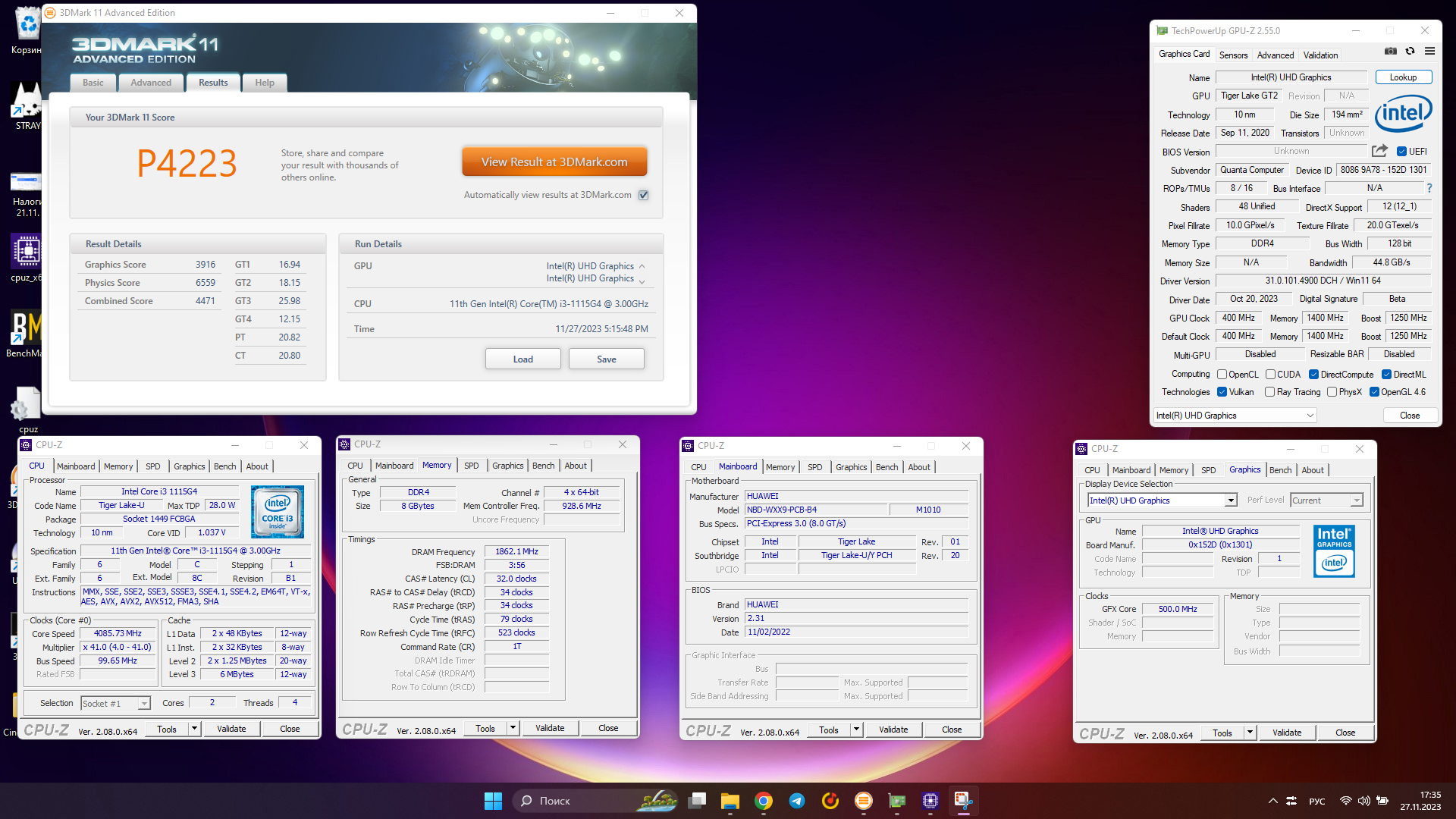This screenshot has height=819, width=1456.
Task: Launch Google Chrome from the taskbar
Action: (764, 801)
